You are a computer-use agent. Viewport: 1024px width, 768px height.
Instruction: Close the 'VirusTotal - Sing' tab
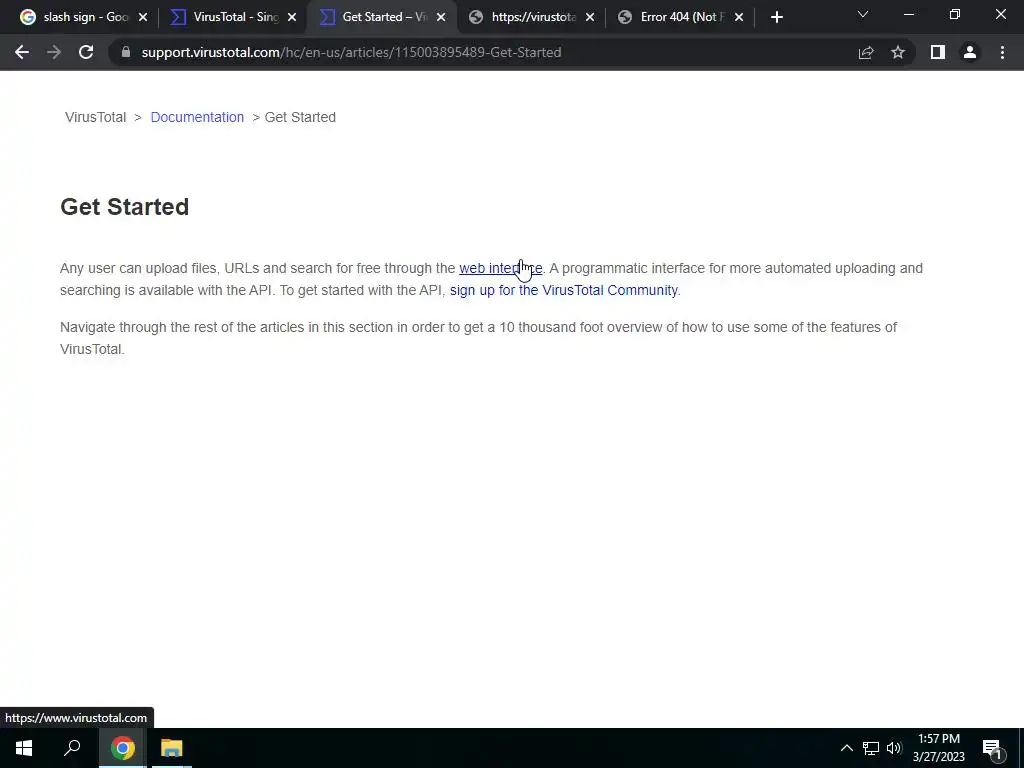[292, 17]
